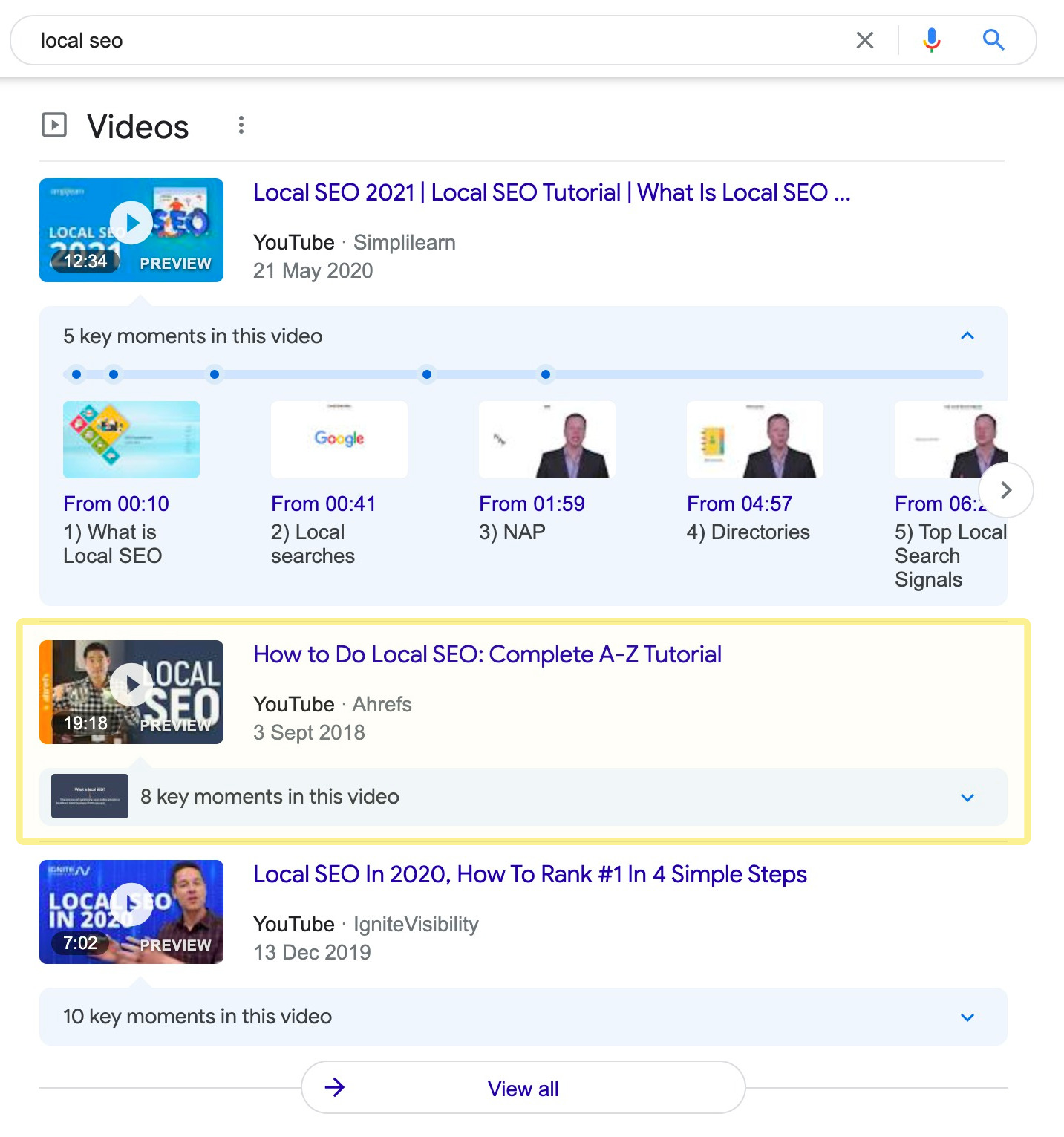Open the three-dot menu next to Videos
The width and height of the screenshot is (1064, 1137).
tap(241, 126)
